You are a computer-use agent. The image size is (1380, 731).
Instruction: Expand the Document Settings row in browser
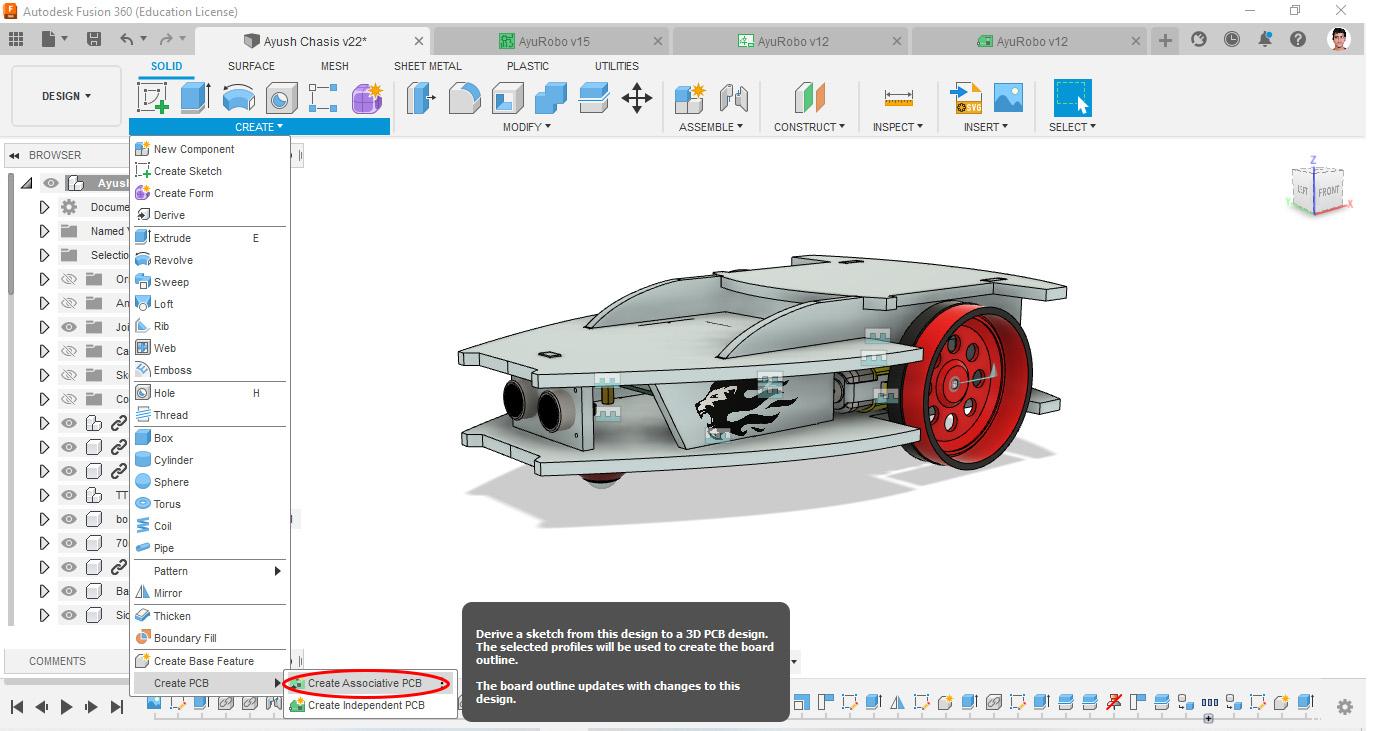click(44, 207)
